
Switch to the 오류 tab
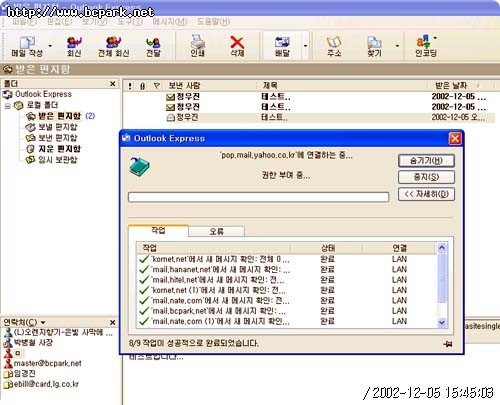[x=217, y=231]
